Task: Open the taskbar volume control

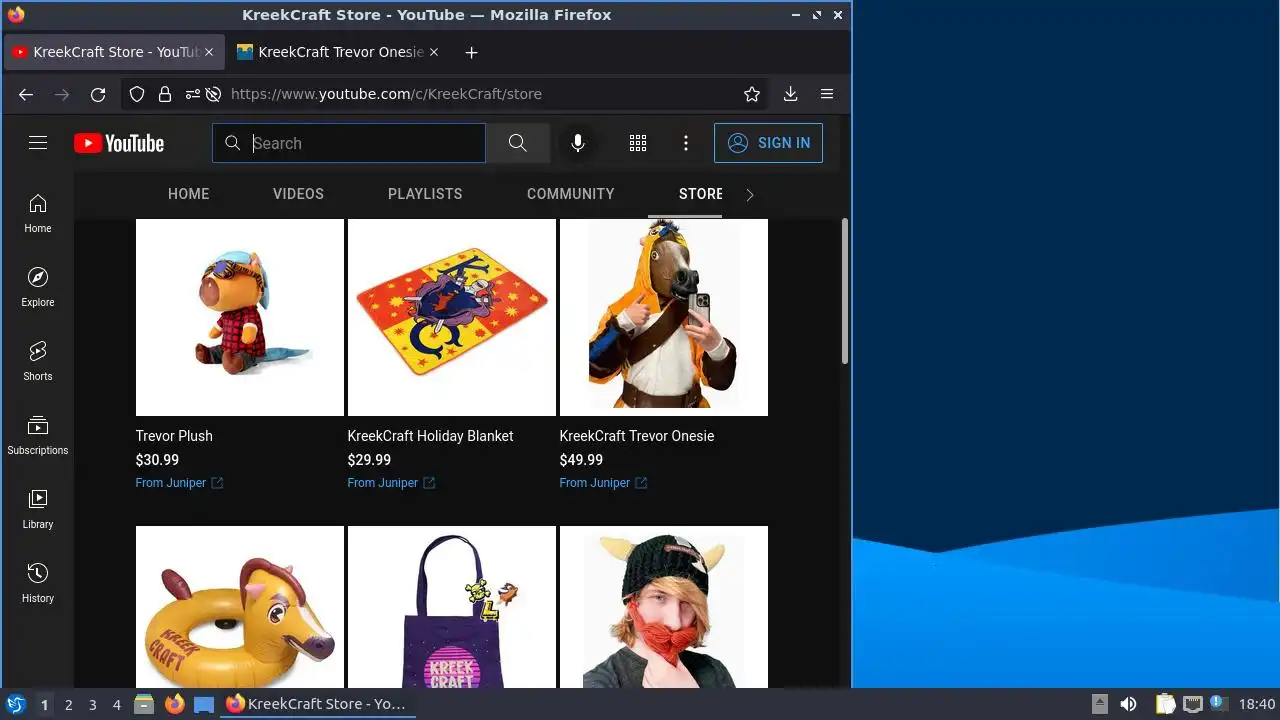Action: 1128,704
